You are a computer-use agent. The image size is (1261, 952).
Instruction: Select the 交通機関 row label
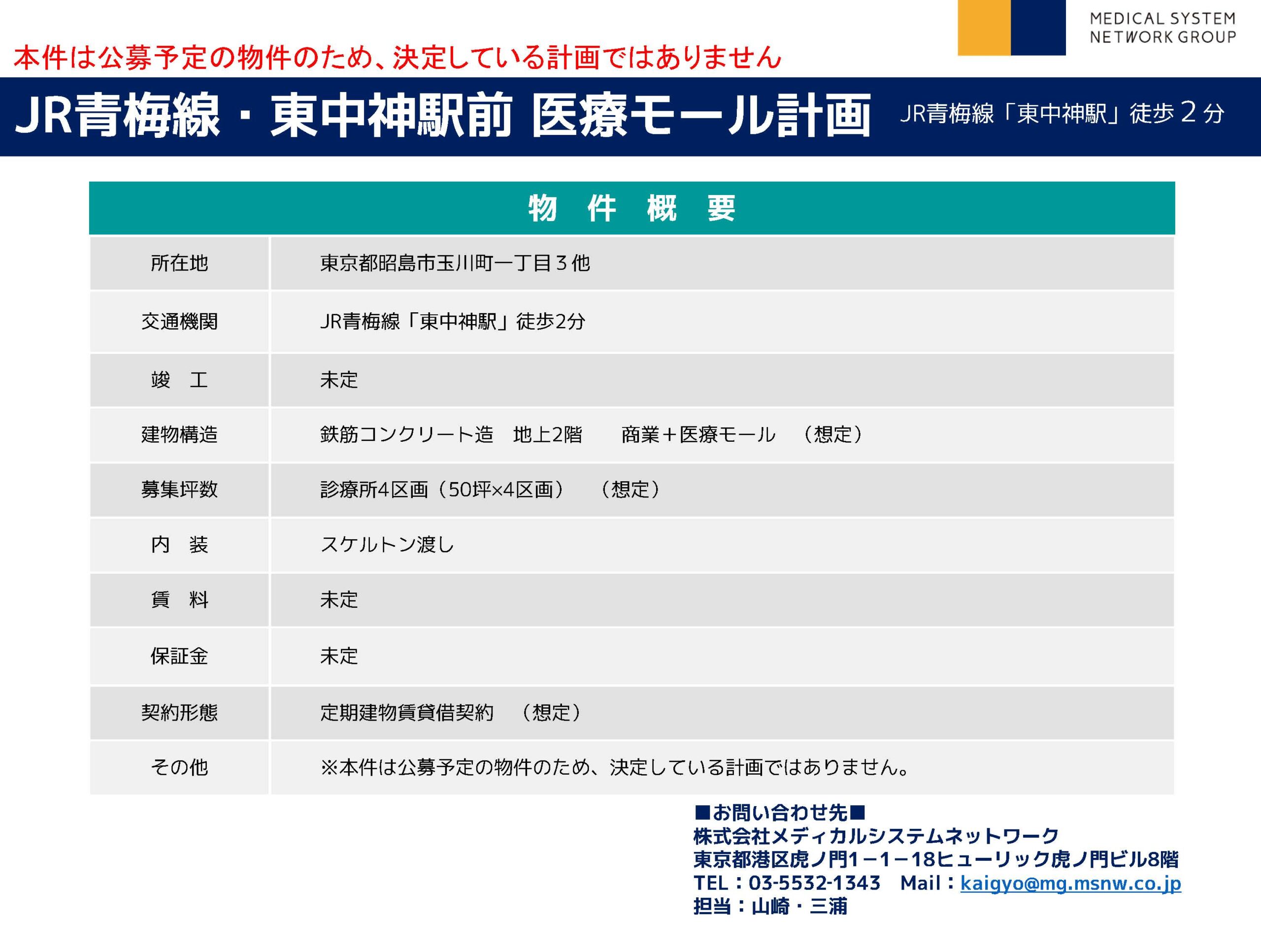[x=179, y=322]
